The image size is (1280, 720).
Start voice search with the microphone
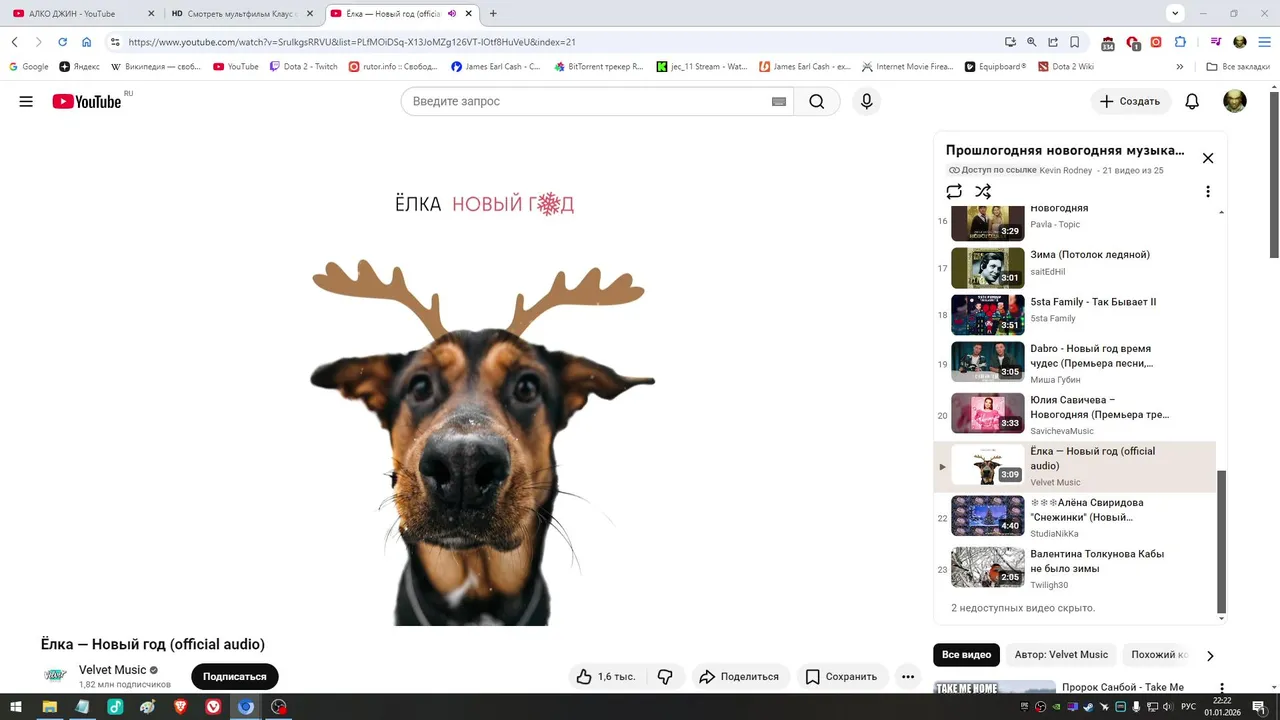click(x=866, y=101)
